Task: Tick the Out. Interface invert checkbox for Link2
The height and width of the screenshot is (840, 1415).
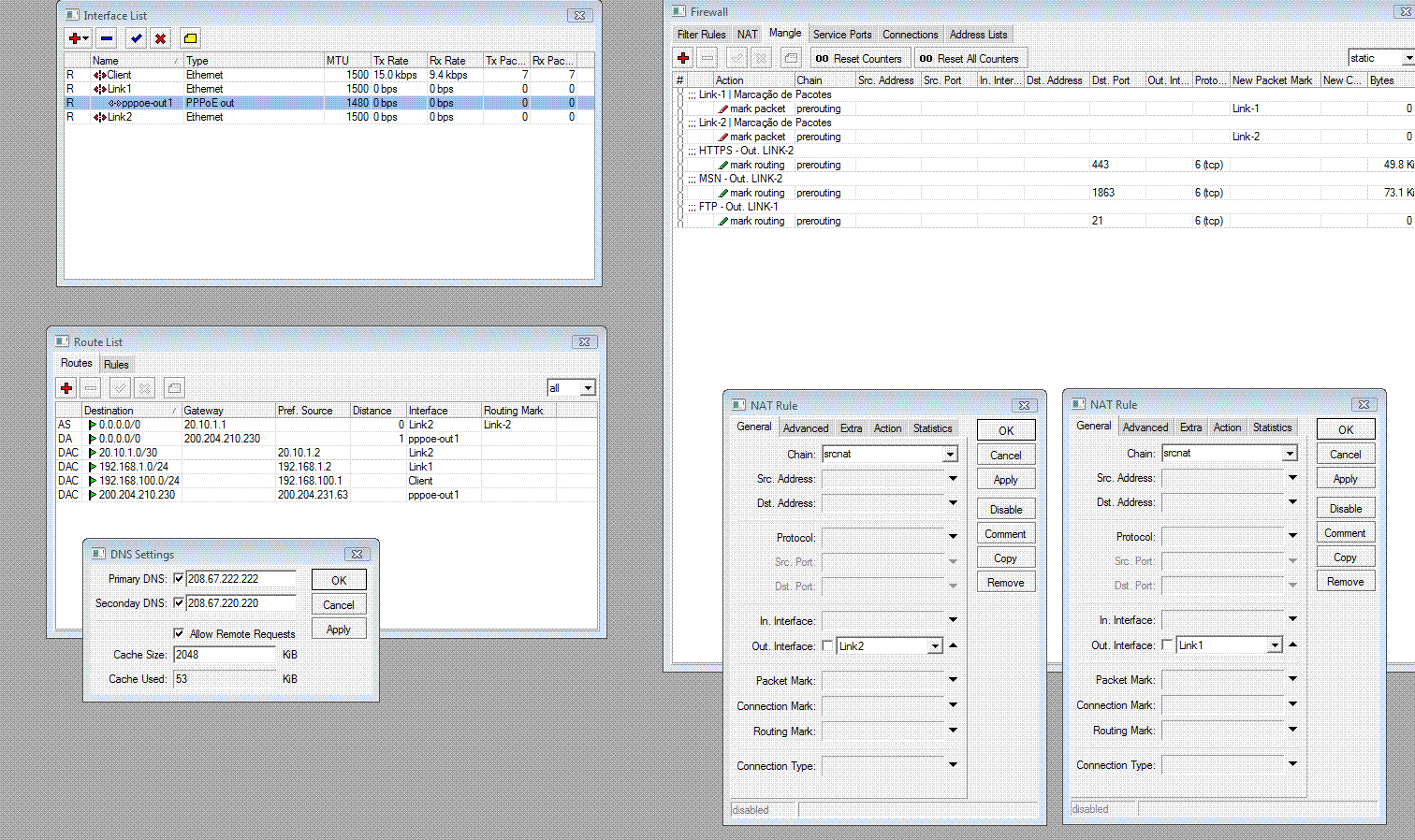Action: point(827,645)
